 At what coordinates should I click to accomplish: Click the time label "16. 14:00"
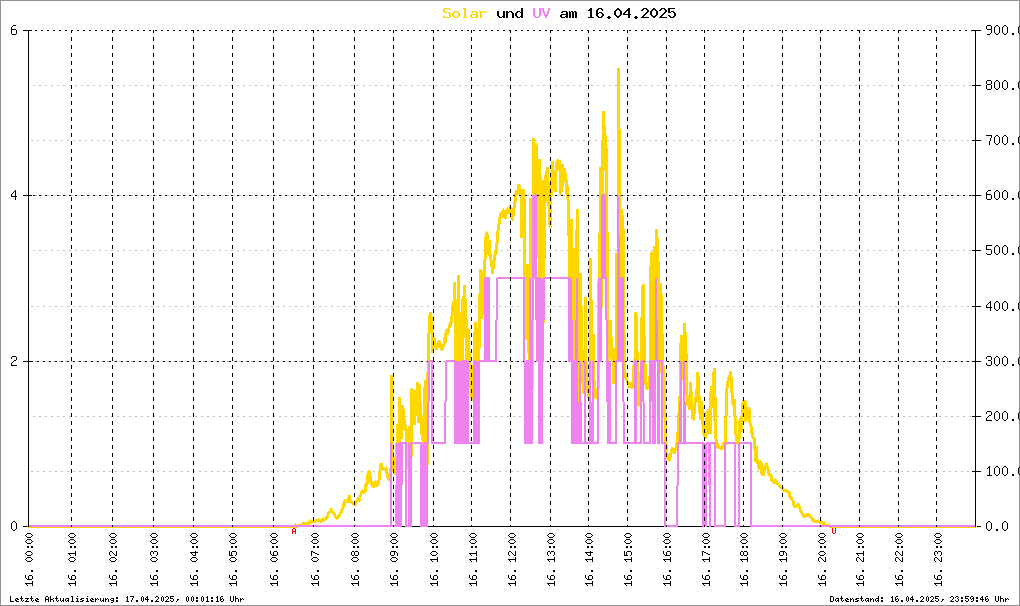tap(589, 559)
